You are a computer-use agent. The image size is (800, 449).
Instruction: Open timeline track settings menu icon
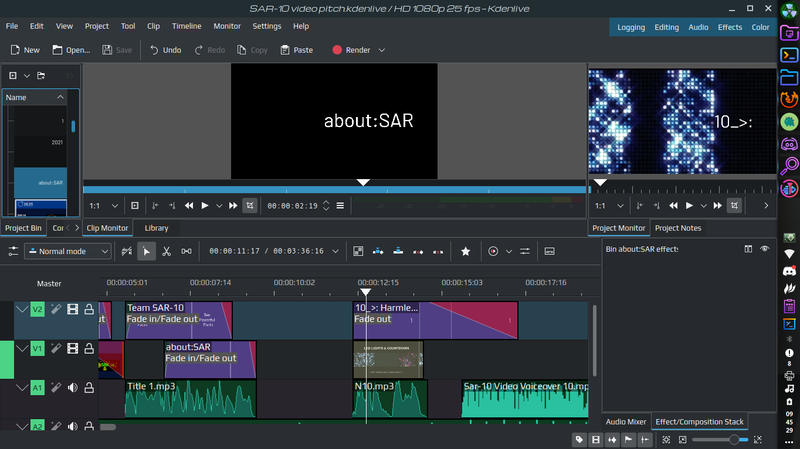coord(13,251)
